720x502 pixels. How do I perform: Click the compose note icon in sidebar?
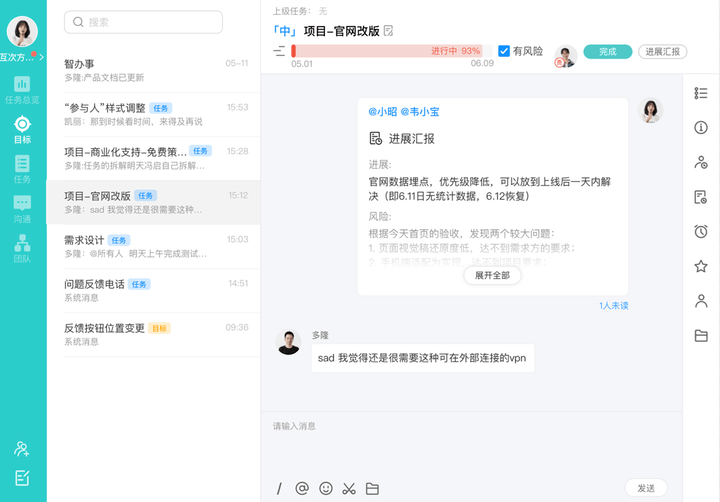pos(22,478)
